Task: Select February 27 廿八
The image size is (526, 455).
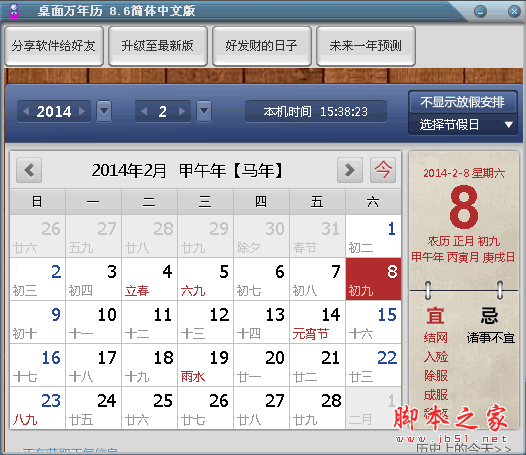Action: 262,408
